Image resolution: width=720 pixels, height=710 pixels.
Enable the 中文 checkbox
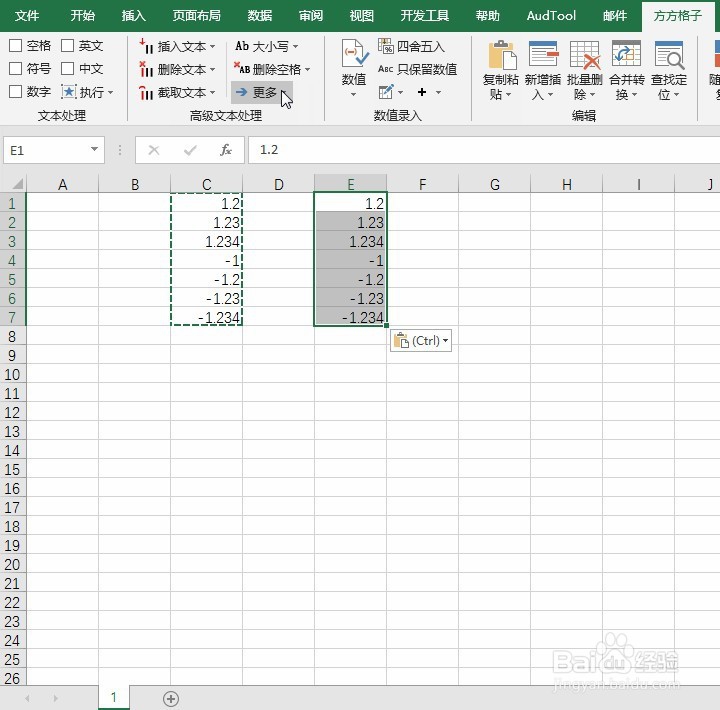point(68,68)
